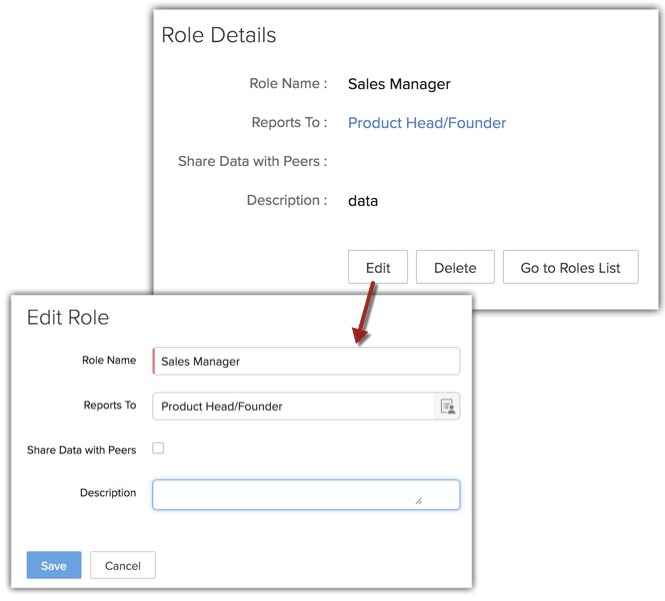665x601 pixels.
Task: Click the Reports To input field
Action: point(295,406)
